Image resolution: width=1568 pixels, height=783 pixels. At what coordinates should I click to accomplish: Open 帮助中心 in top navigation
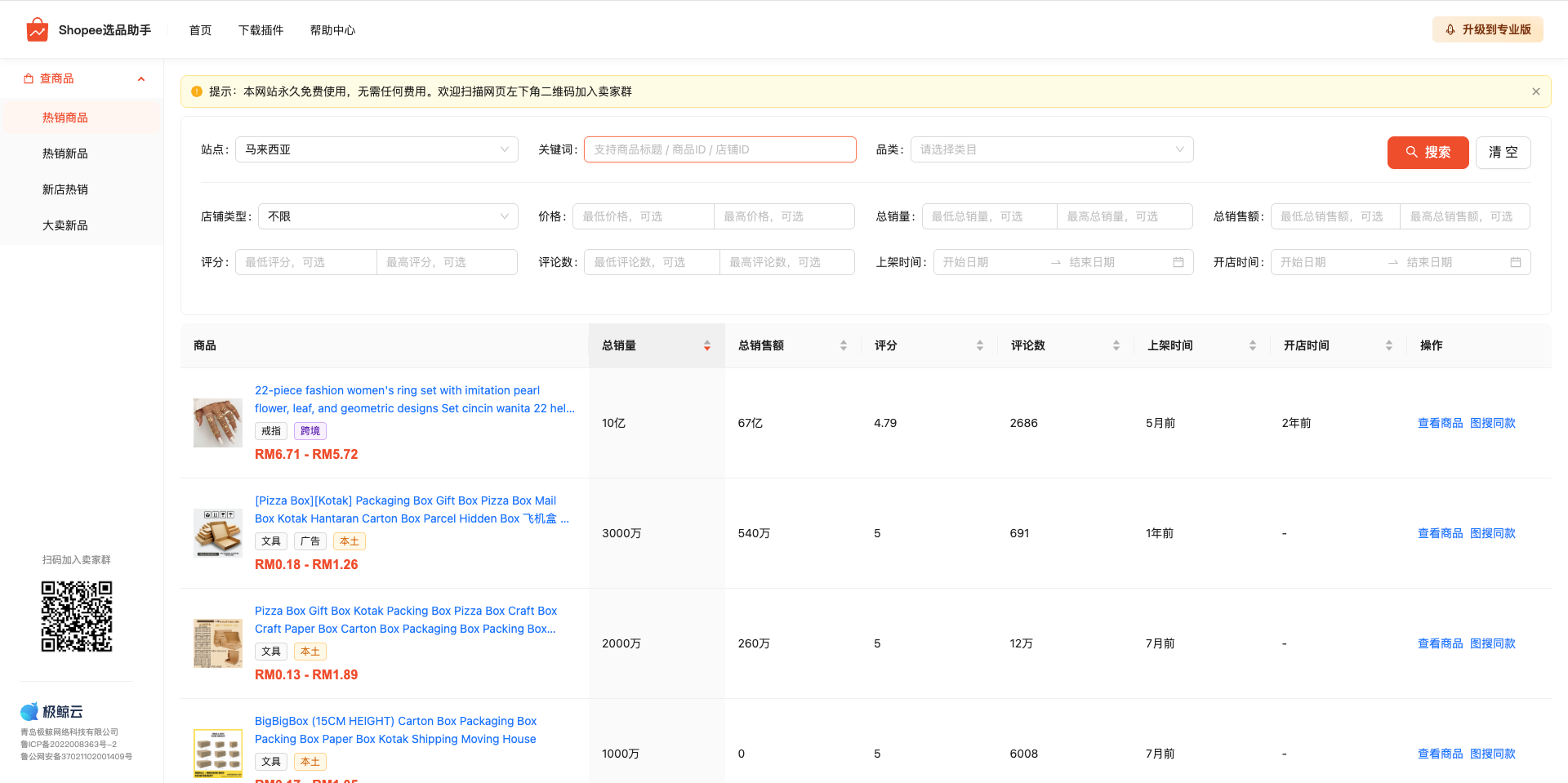[332, 30]
